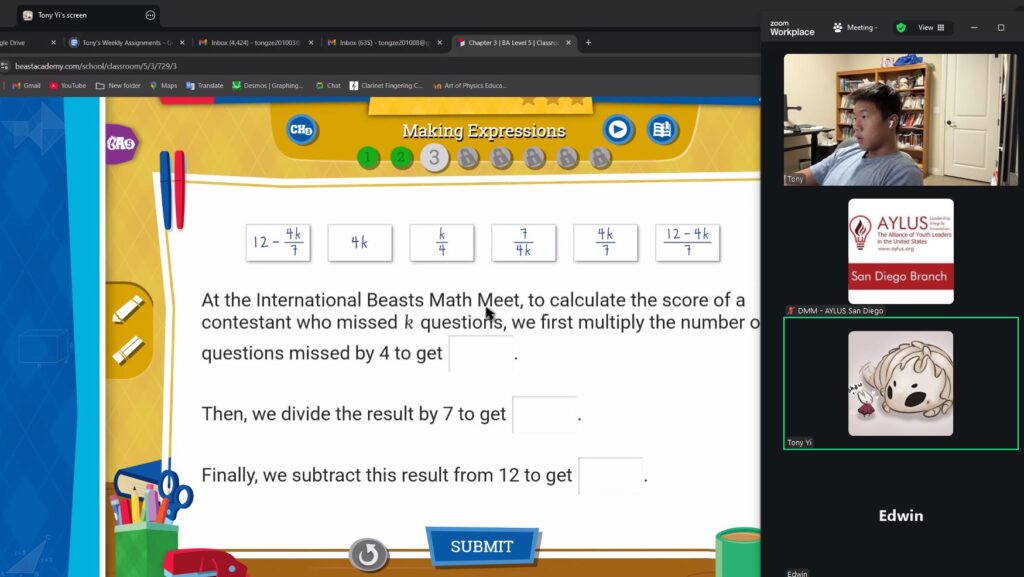Expand the Zoom Meeting dropdown

(855, 28)
